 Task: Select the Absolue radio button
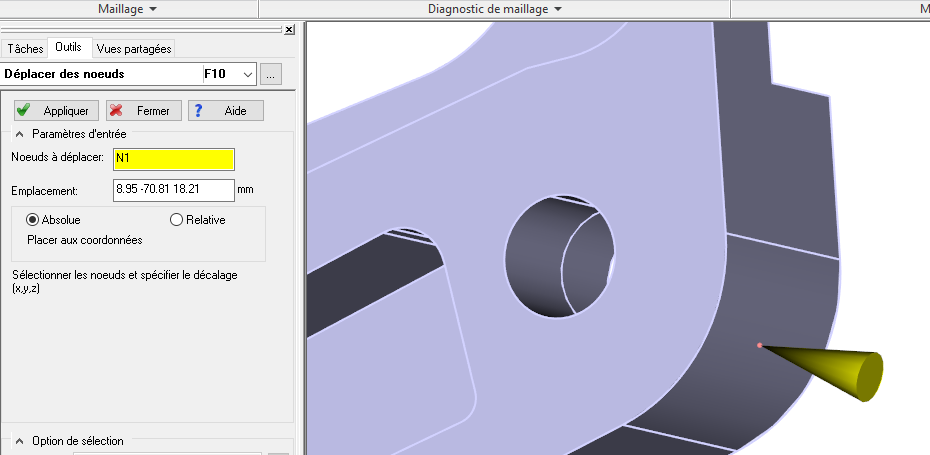(33, 220)
